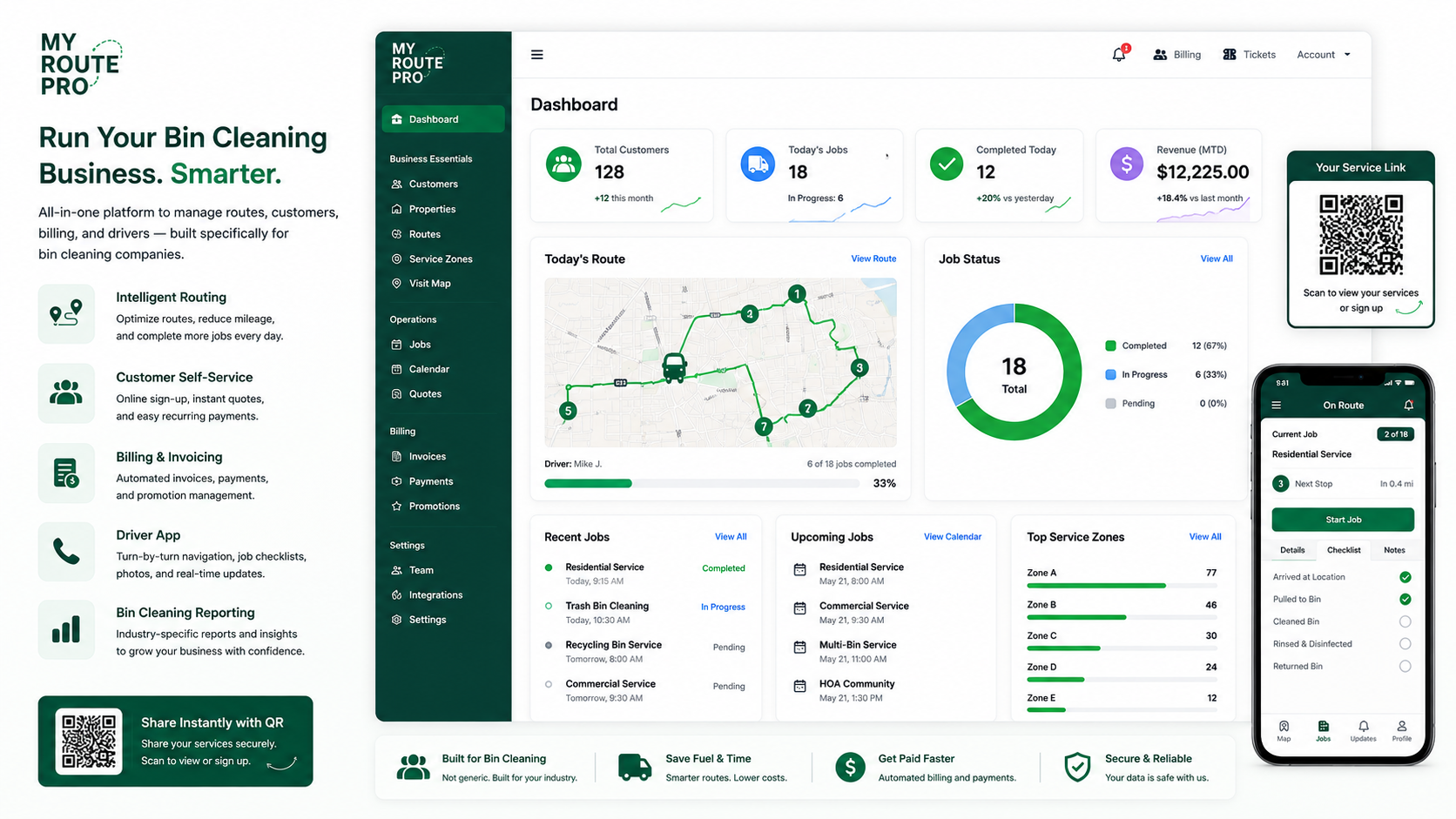Click the route progress bar at 33%
Viewport: 1456px width, 819px height.
(x=702, y=484)
